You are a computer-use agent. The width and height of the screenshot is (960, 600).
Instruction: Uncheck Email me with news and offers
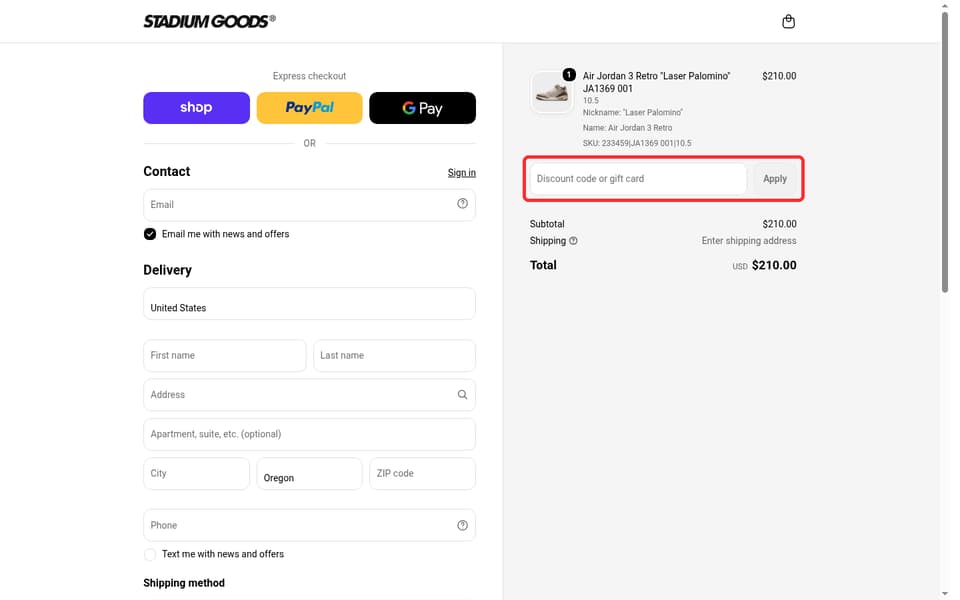150,234
